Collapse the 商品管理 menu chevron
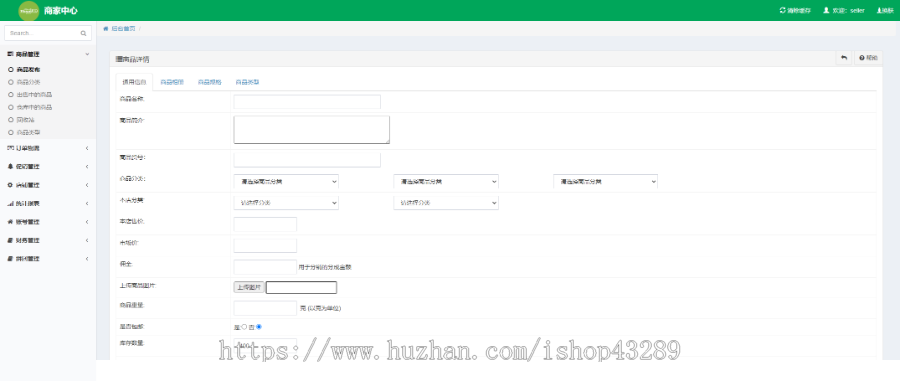900x381 pixels. pos(87,54)
